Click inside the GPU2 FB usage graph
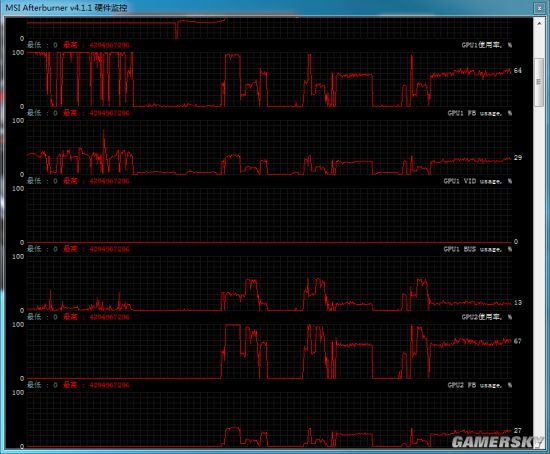Viewport: 550px width, 454px height. coord(269,420)
